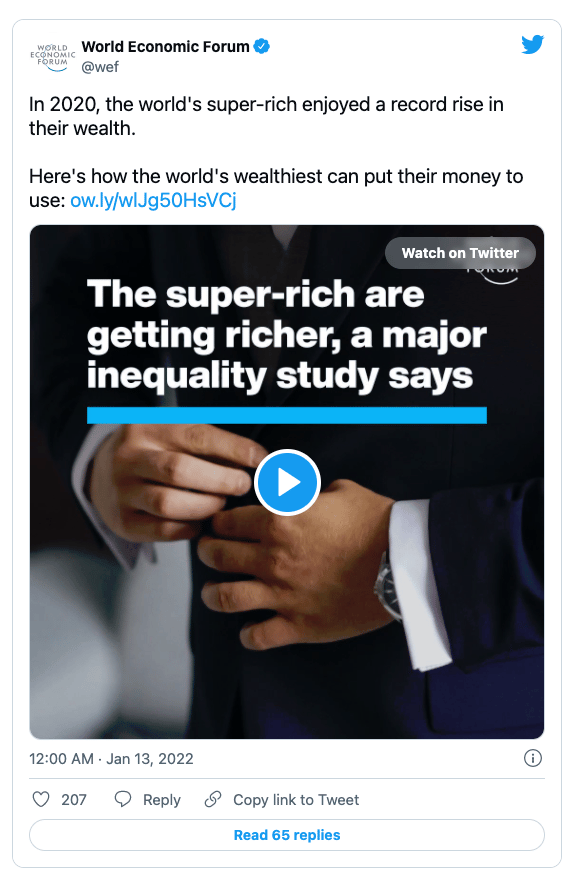
Task: Open the @wef handle
Action: [x=100, y=67]
